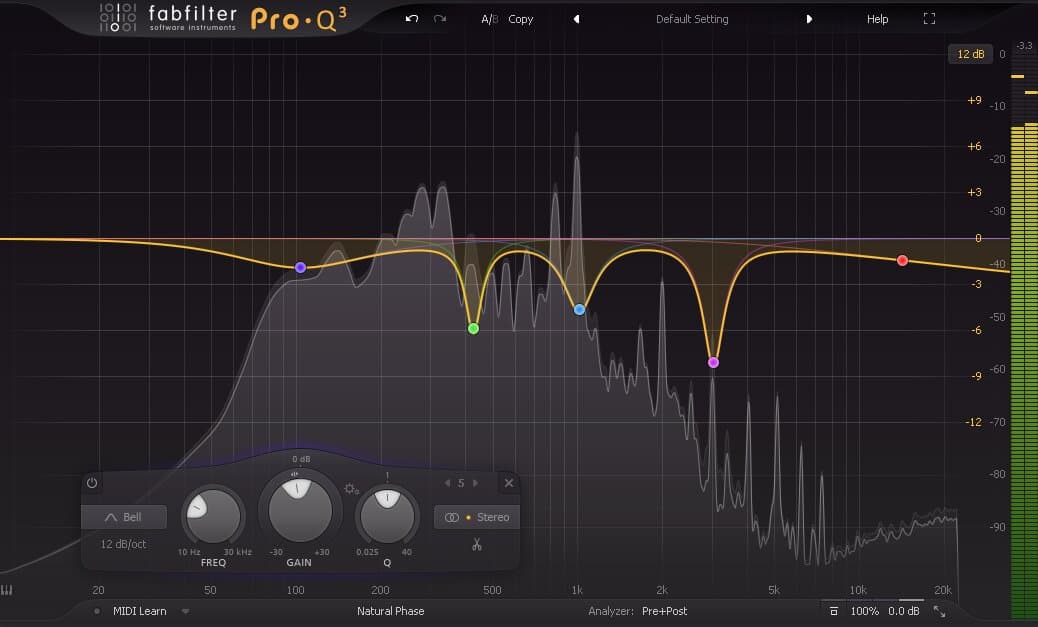Image resolution: width=1038 pixels, height=627 pixels.
Task: Click the FREQ knob
Action: coord(213,516)
